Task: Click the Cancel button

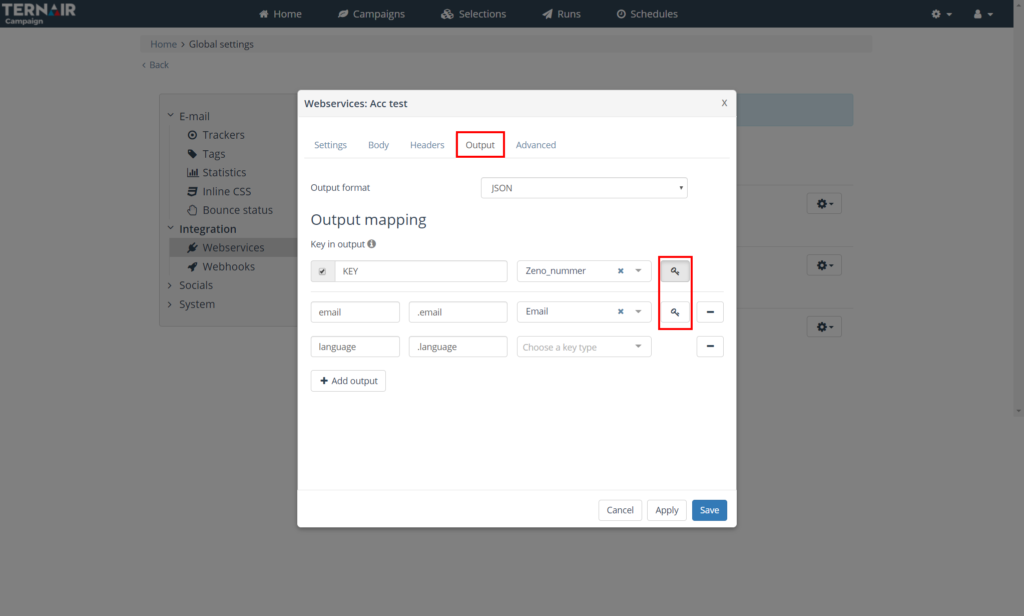Action: coord(620,510)
